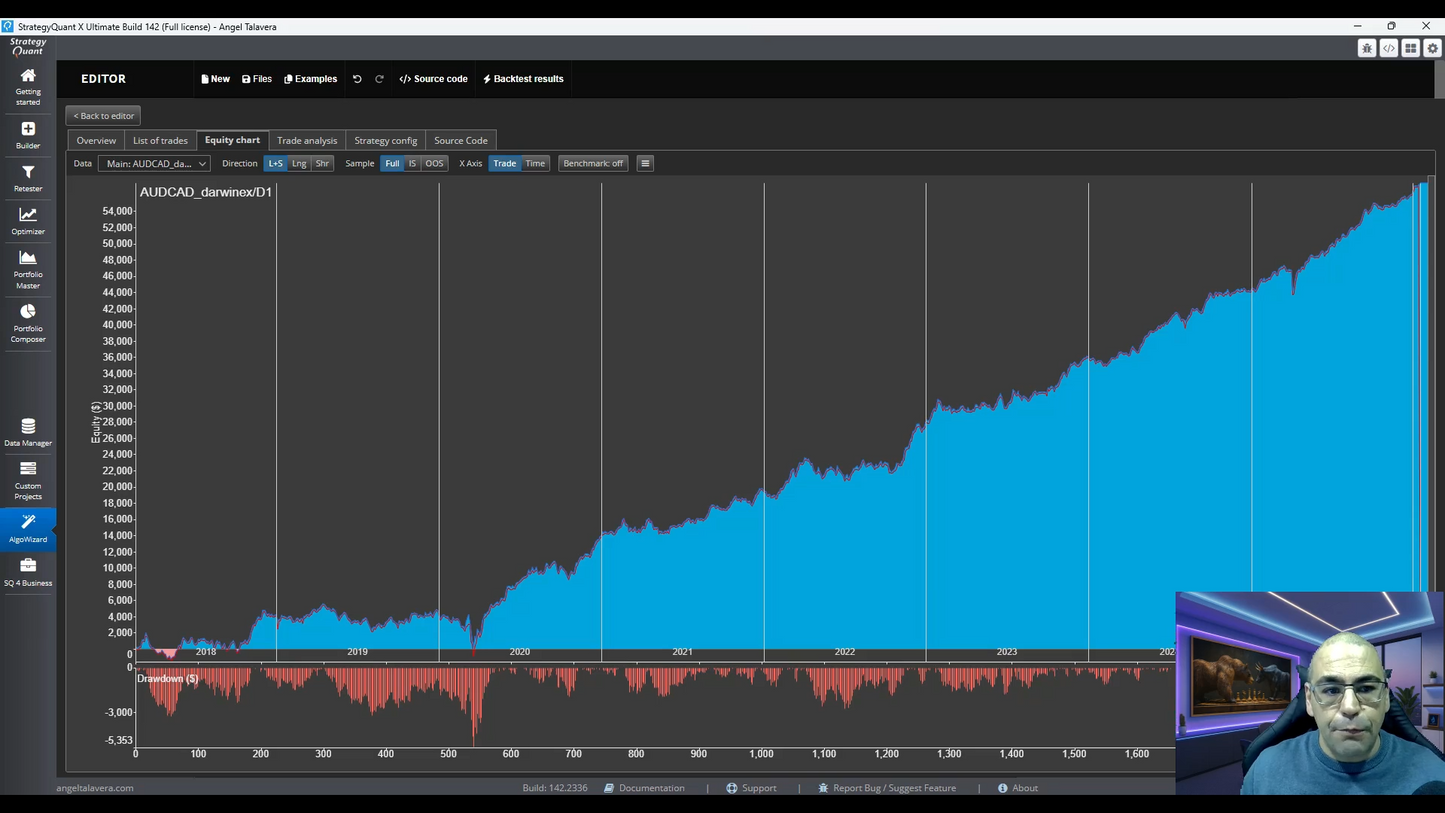Click the StrategyQuant logo
1445x813 pixels.
coord(28,46)
